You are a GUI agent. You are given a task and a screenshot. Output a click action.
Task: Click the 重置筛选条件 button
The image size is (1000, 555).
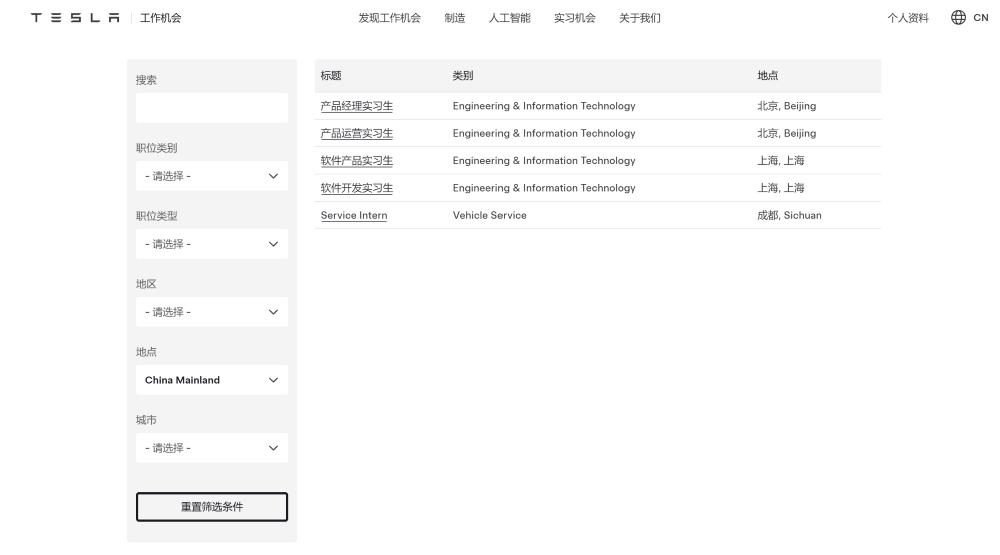tap(212, 507)
